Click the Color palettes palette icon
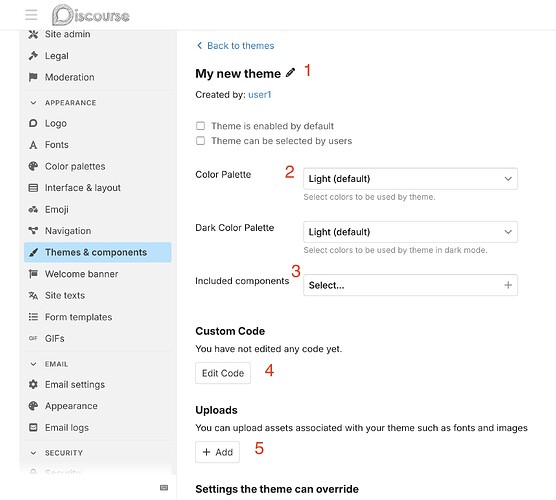This screenshot has width=556, height=500. 33,166
